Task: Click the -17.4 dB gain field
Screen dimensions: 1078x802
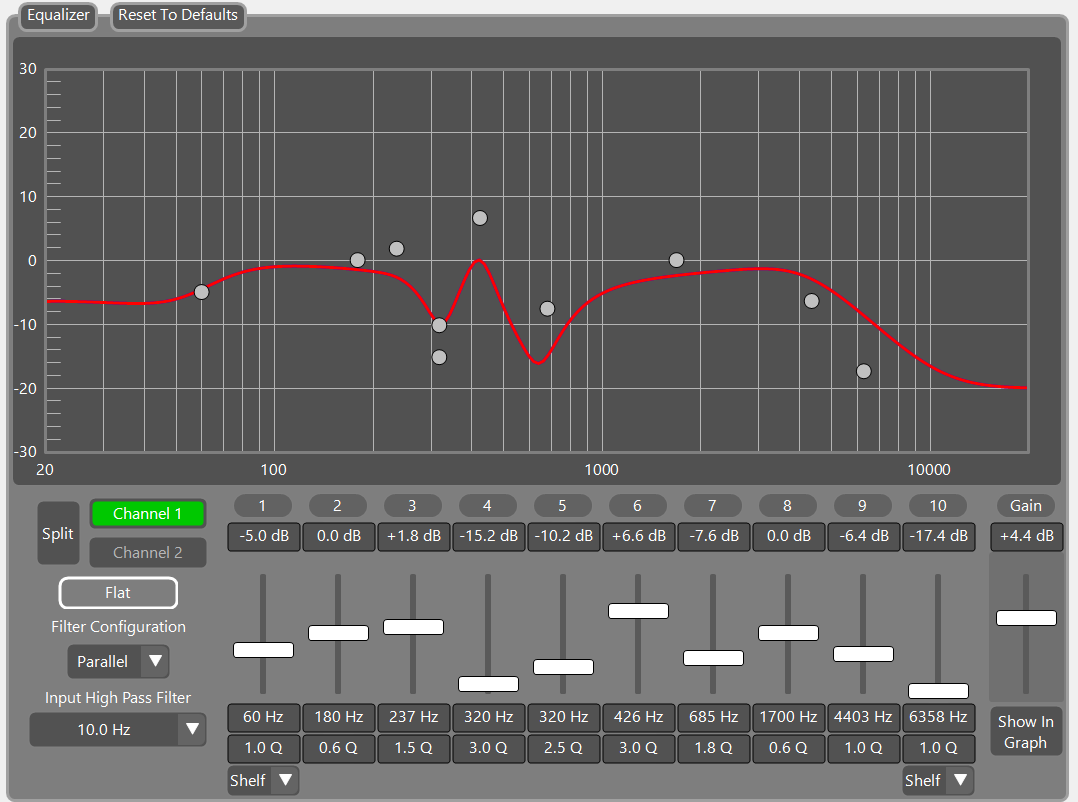Action: [x=938, y=536]
